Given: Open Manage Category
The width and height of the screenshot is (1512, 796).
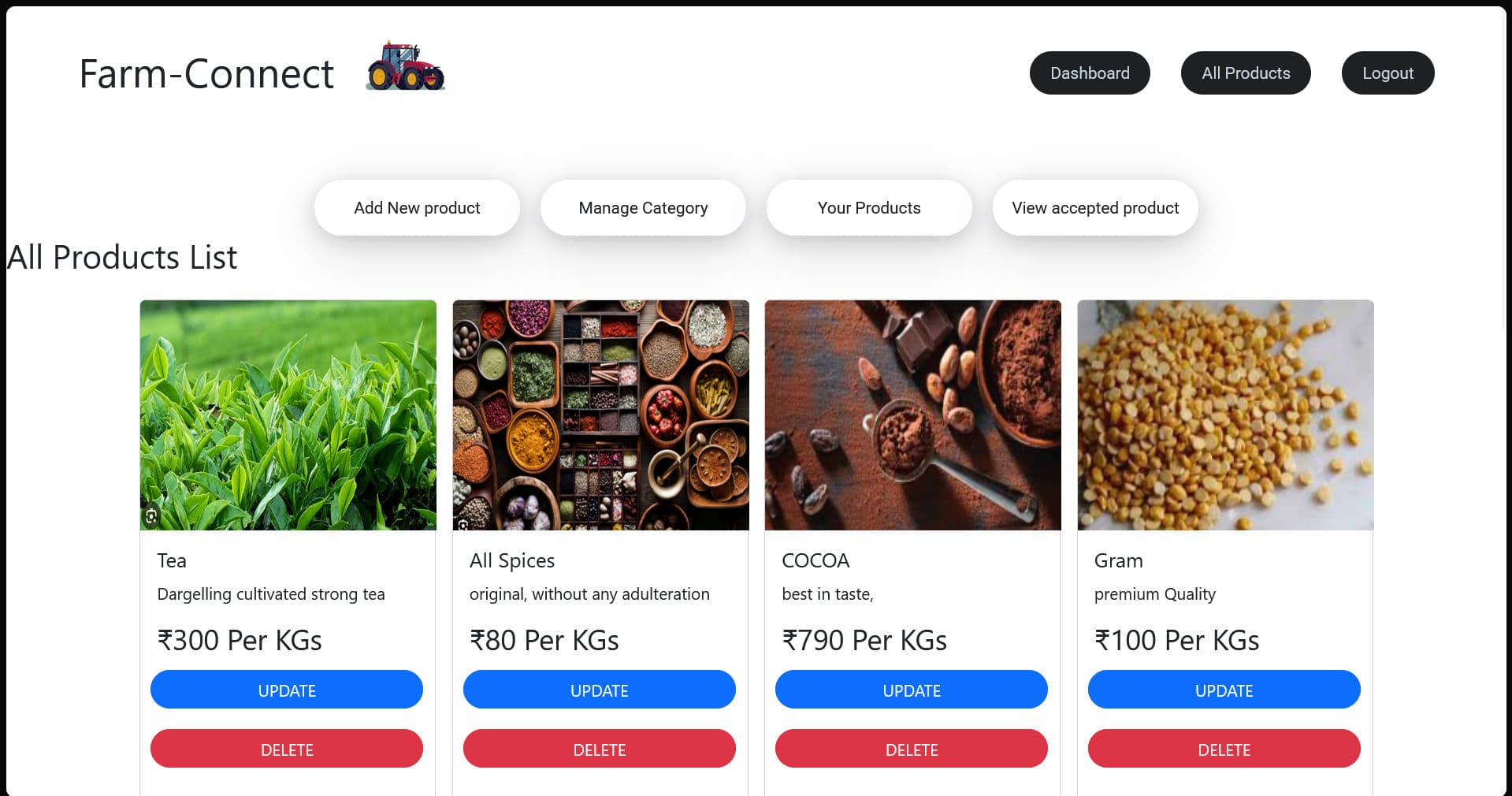Looking at the screenshot, I should coord(642,207).
